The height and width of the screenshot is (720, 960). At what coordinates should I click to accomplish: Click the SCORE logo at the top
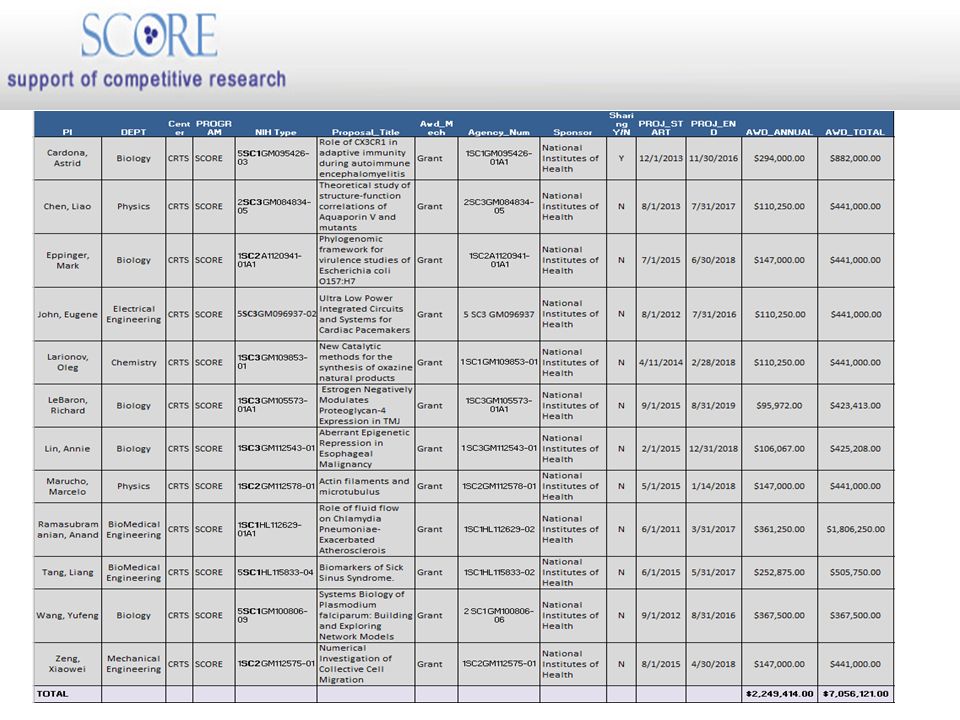[149, 35]
